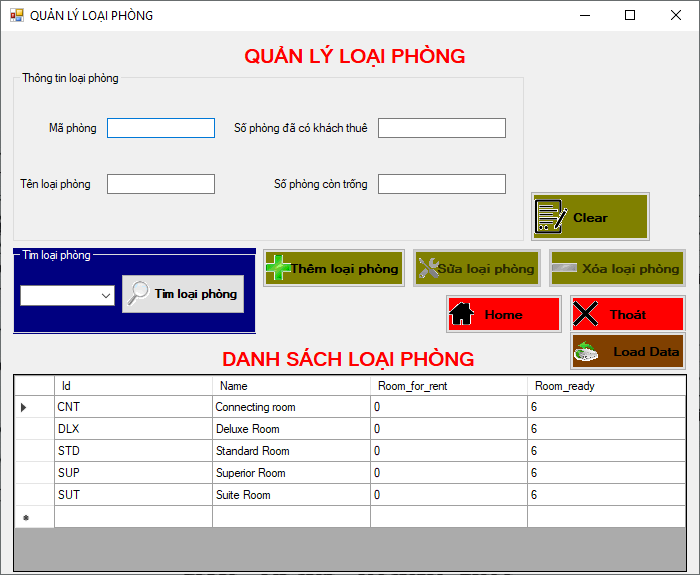Click the green arrow Load Data icon
Screen dimensions: 700x575
pyautogui.click(x=586, y=351)
